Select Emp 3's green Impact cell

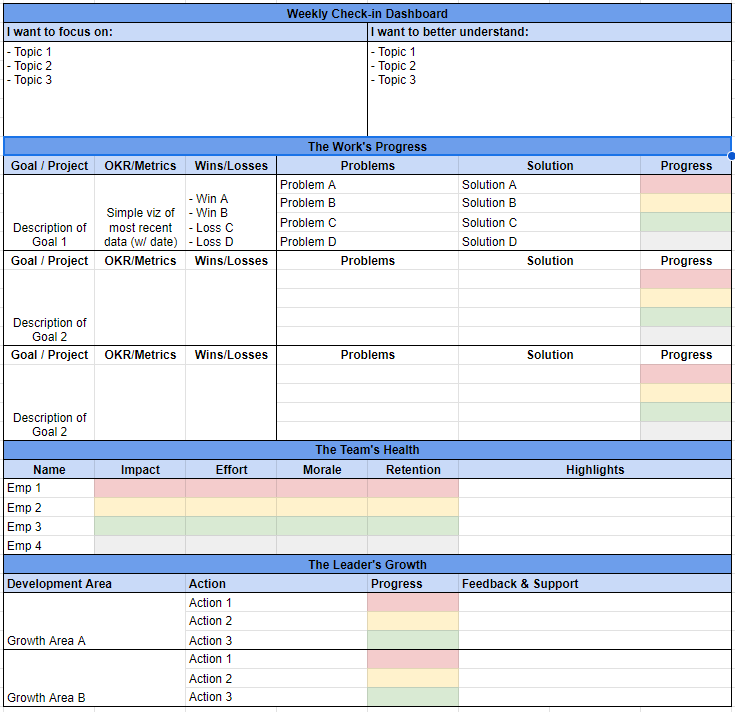click(140, 526)
